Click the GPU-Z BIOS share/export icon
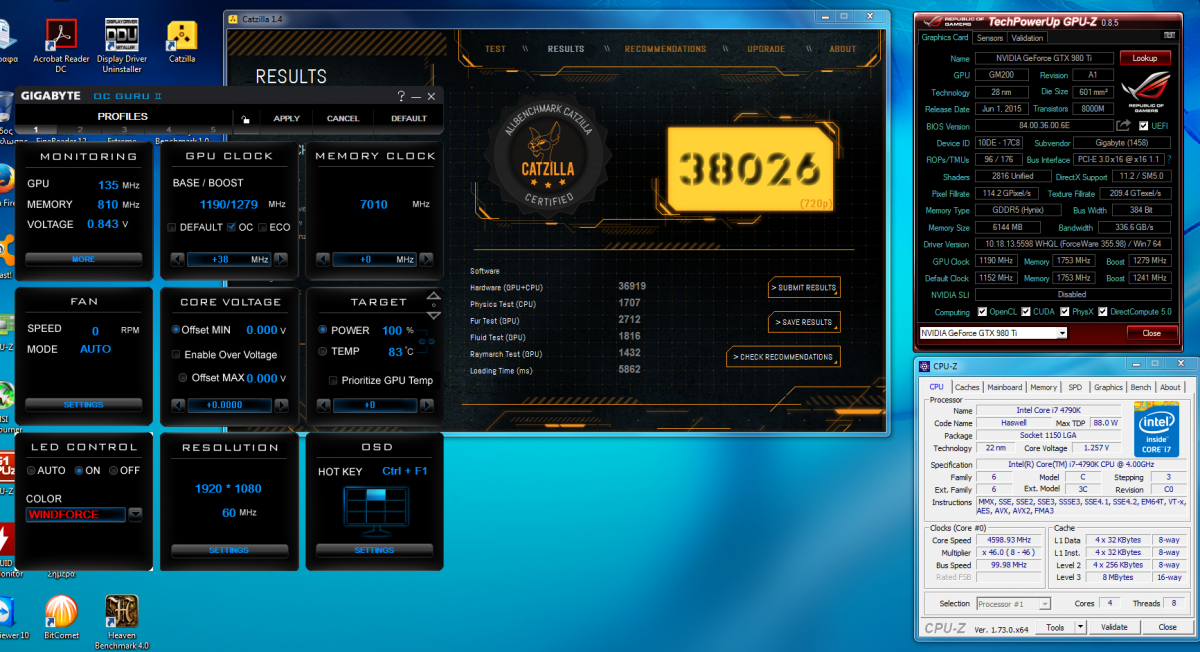Screen dimensions: 1200x652 1123,125
